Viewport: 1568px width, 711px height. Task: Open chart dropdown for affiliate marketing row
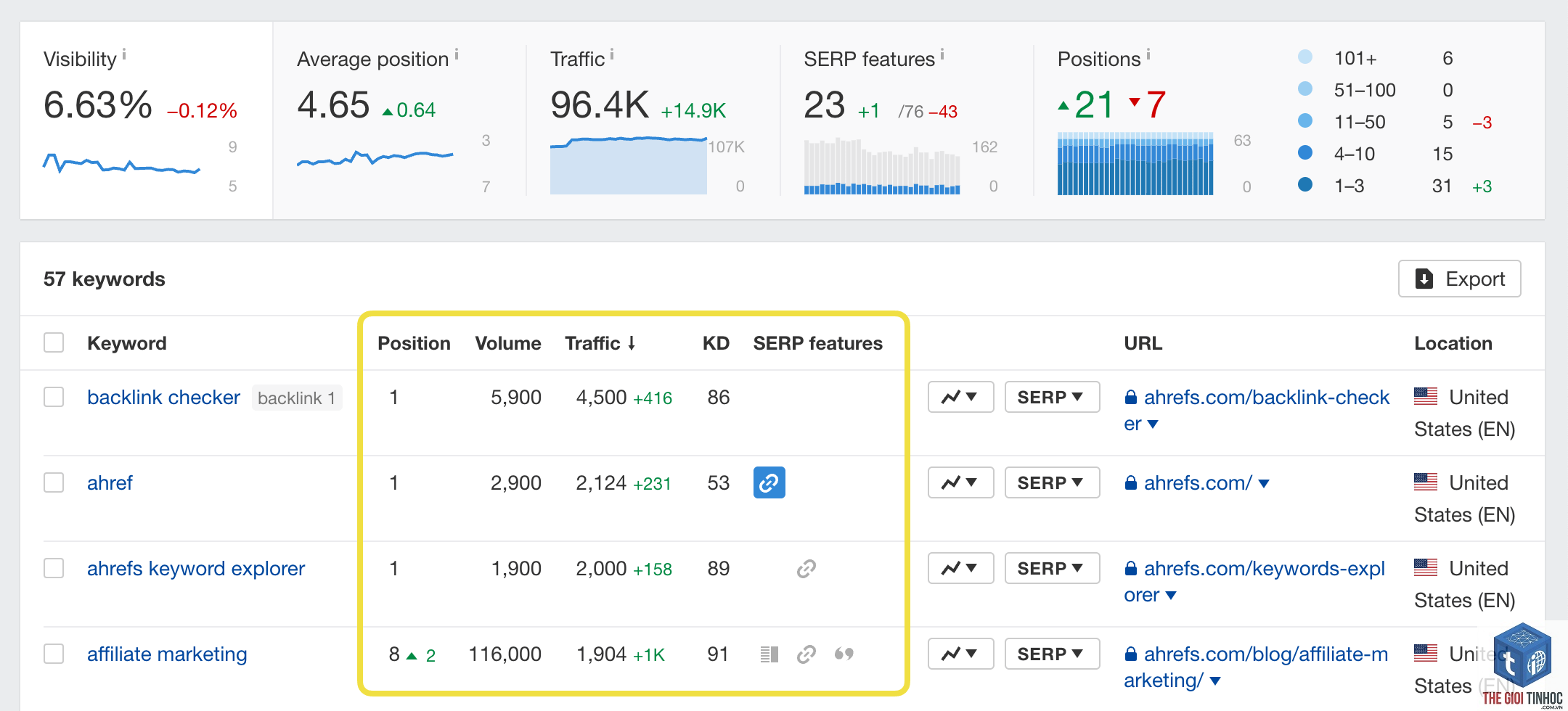(960, 654)
